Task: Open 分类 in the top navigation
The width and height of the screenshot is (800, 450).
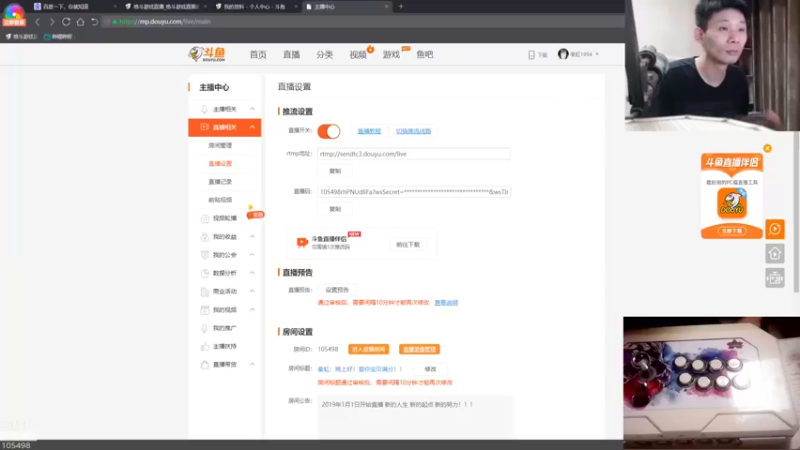Action: tap(324, 55)
